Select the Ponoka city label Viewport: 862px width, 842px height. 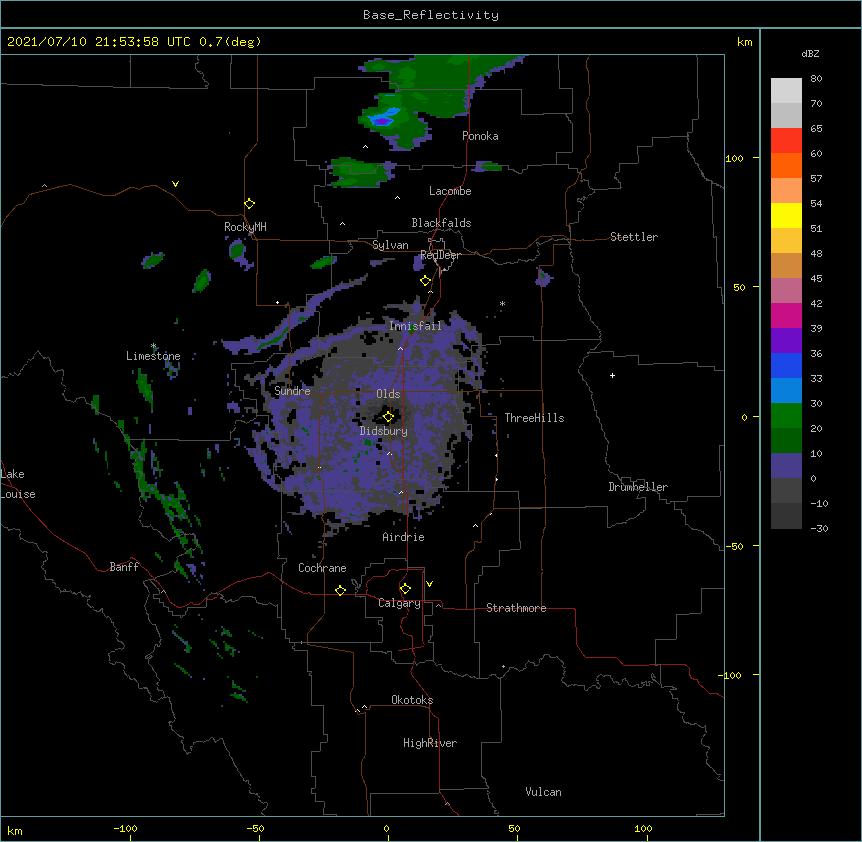[x=480, y=136]
